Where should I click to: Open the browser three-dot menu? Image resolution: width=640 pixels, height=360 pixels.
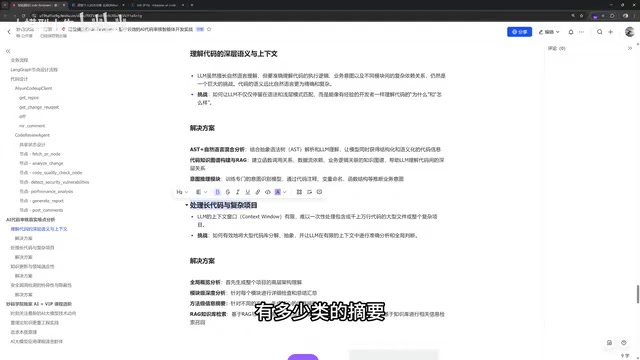pyautogui.click(x=635, y=16)
